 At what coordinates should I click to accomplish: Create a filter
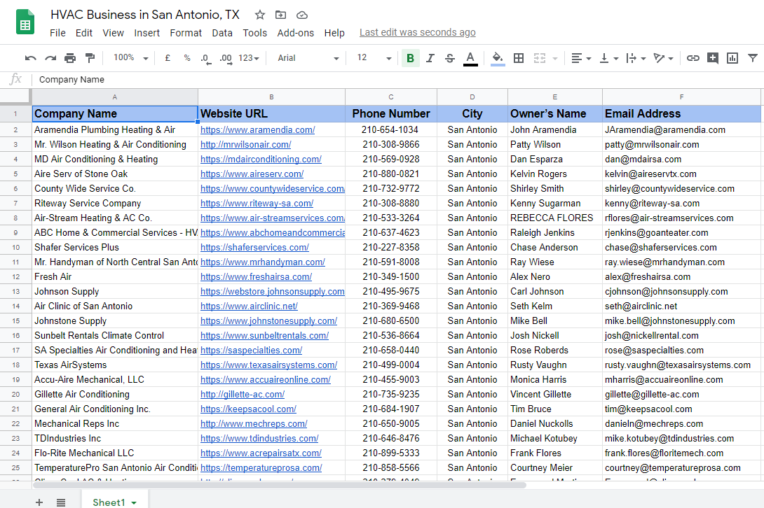(753, 58)
